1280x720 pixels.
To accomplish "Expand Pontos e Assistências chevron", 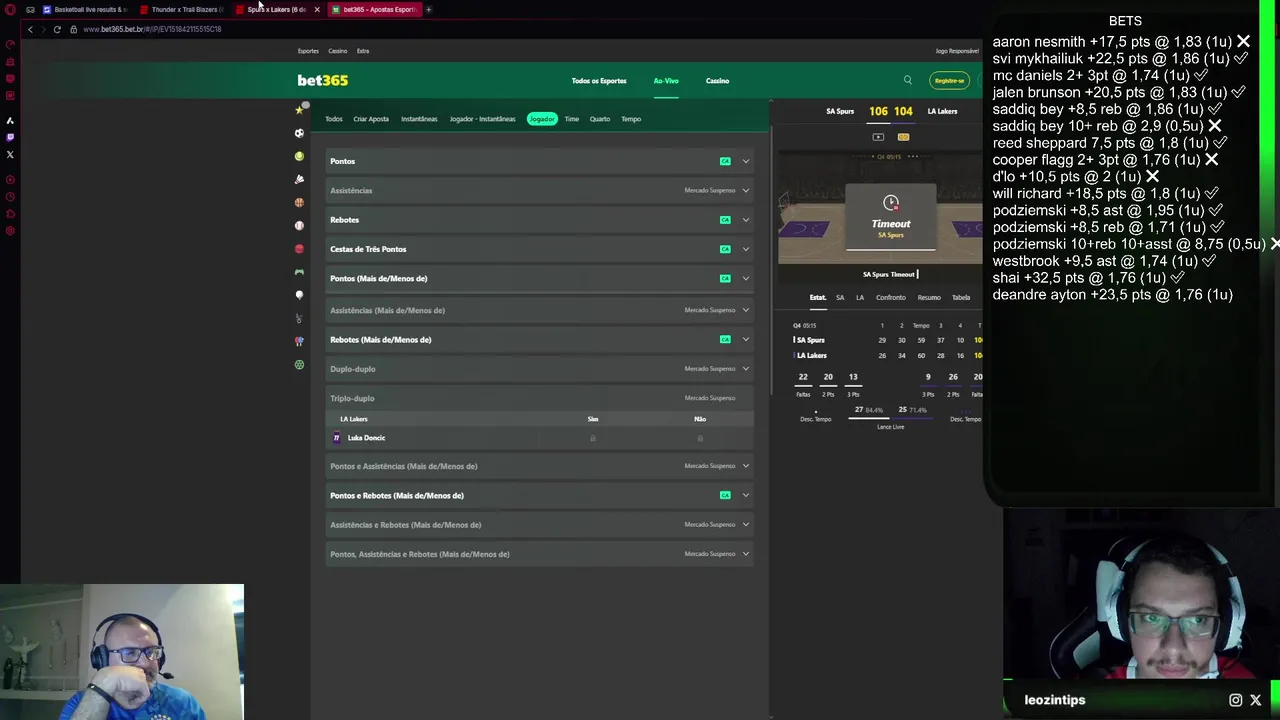I will click(745, 466).
